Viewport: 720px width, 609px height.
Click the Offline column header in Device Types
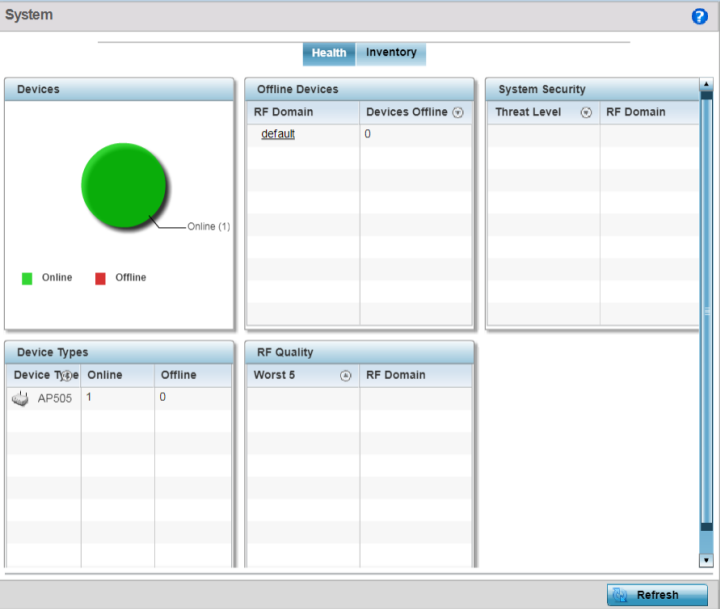[179, 375]
